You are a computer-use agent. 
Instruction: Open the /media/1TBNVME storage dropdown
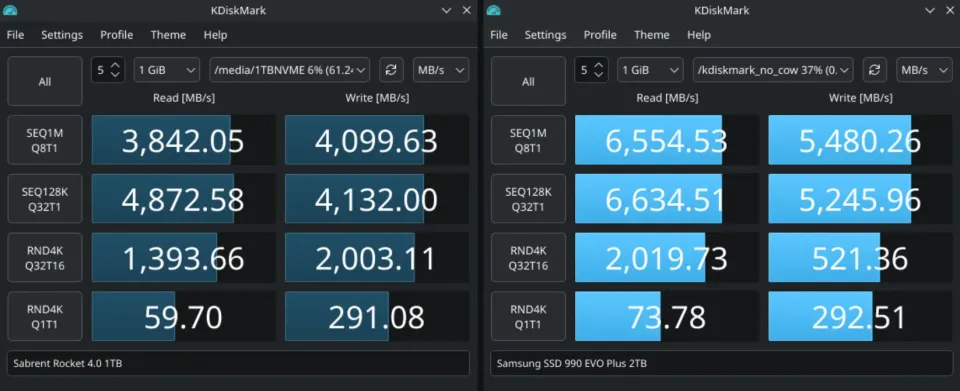289,70
